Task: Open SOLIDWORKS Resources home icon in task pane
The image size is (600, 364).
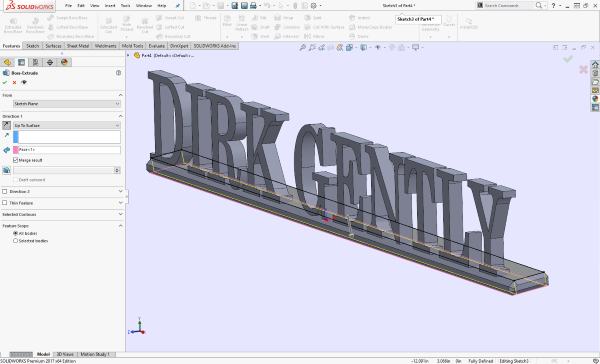Action: 595,64
